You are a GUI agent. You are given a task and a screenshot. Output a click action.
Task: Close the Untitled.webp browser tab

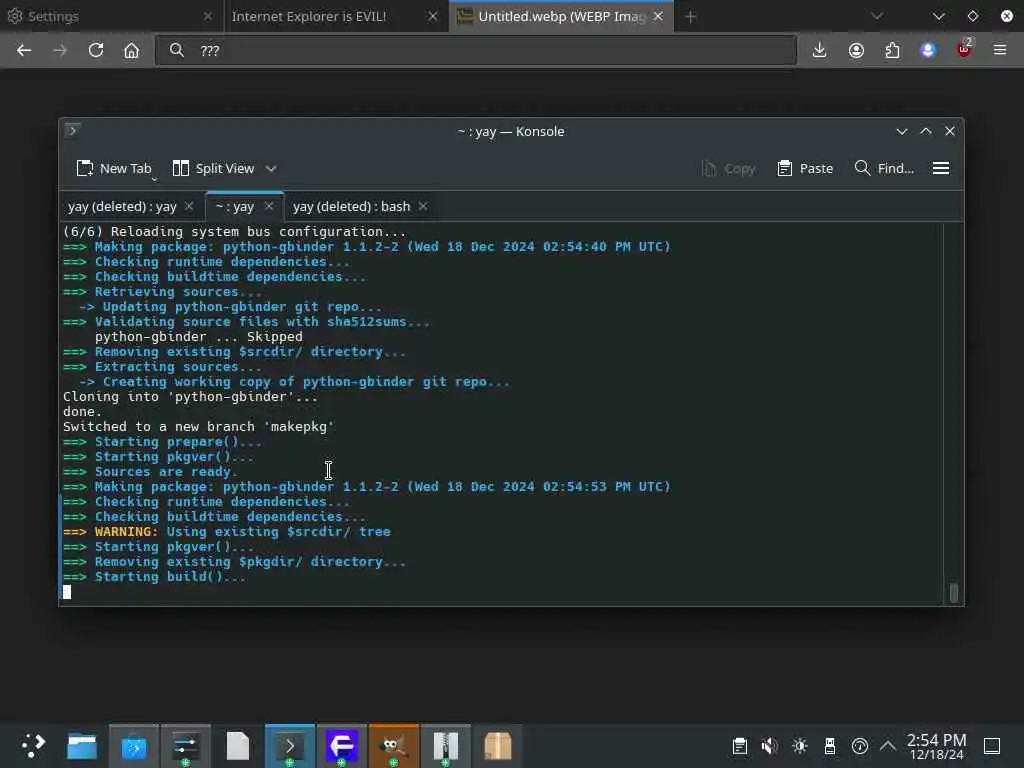coord(658,16)
